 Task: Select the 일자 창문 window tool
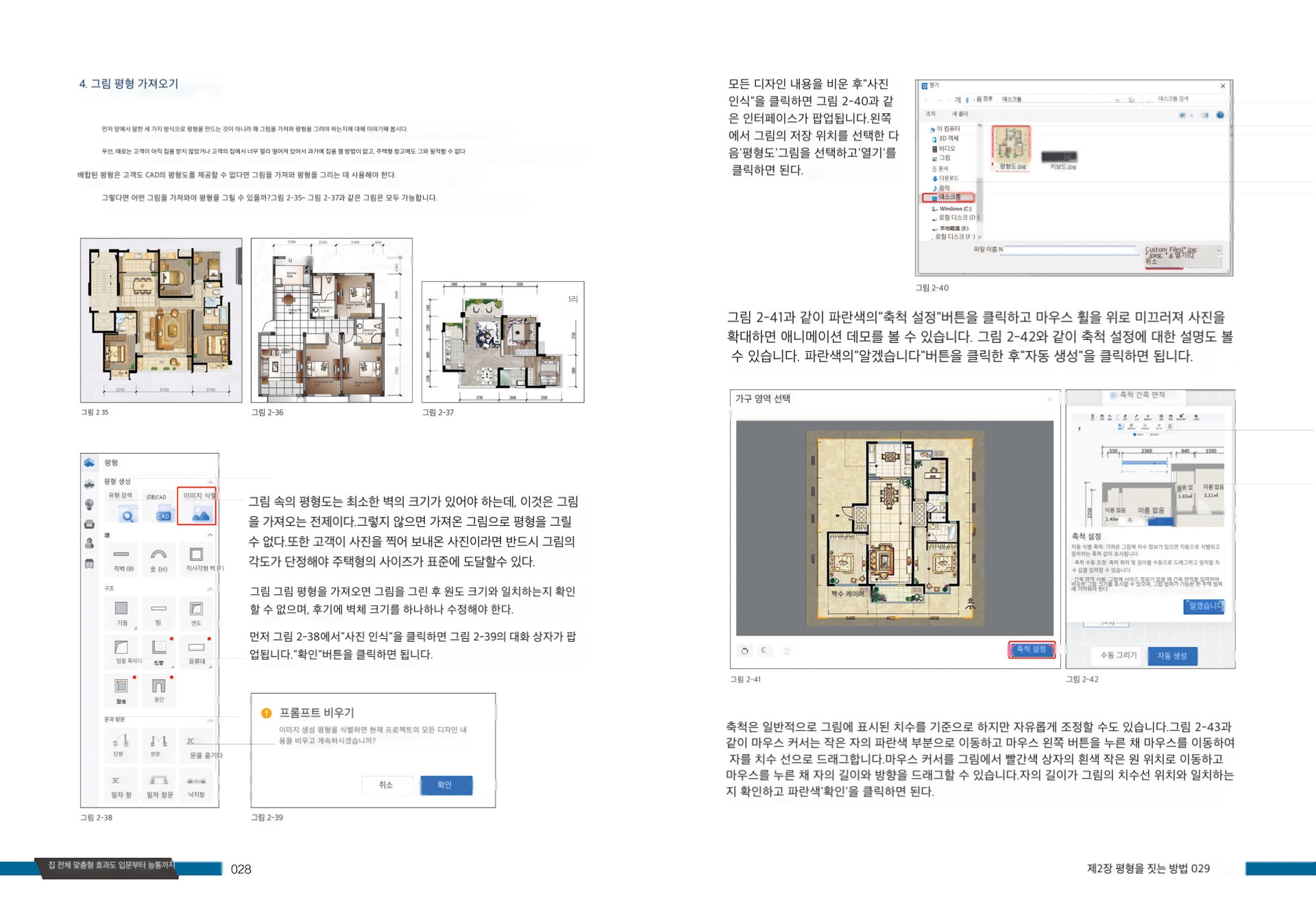(159, 786)
